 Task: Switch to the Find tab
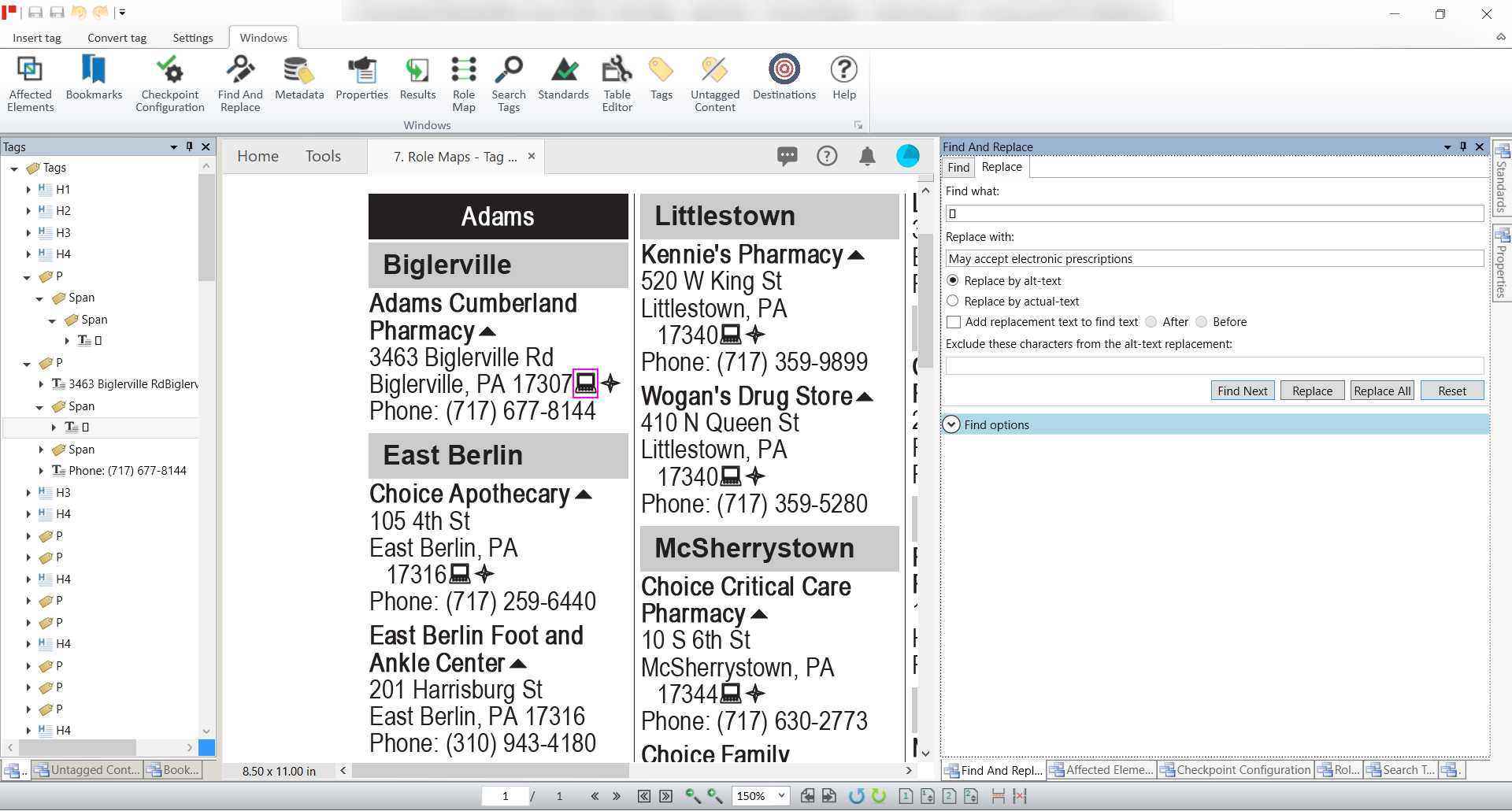958,167
